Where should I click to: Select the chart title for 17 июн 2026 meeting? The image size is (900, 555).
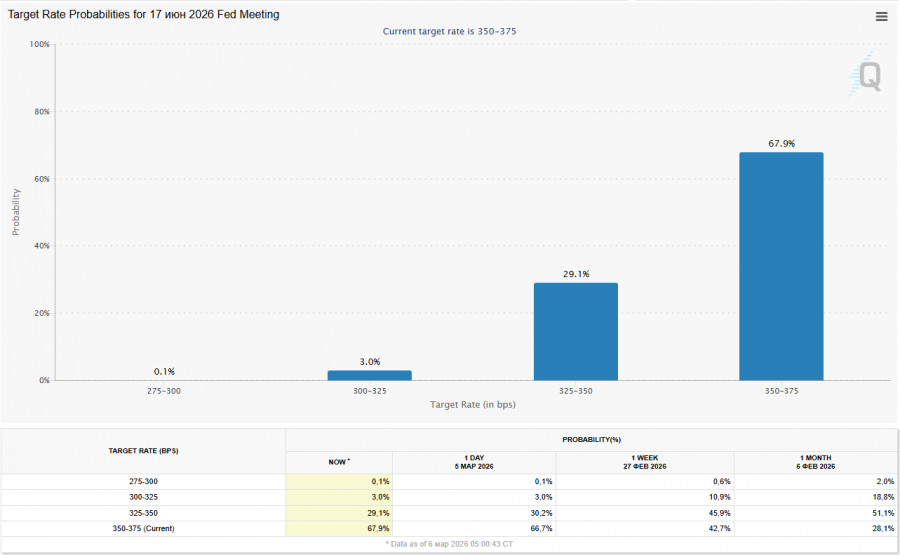tap(143, 14)
